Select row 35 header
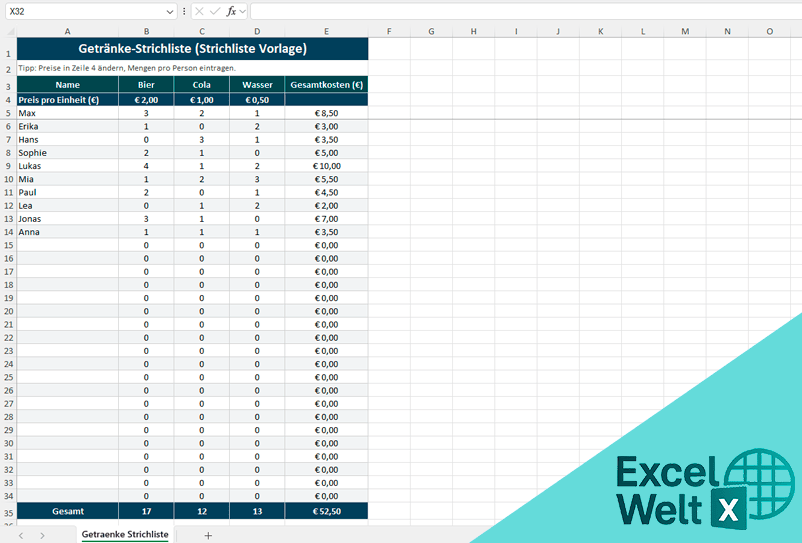The height and width of the screenshot is (543, 802). (8, 511)
